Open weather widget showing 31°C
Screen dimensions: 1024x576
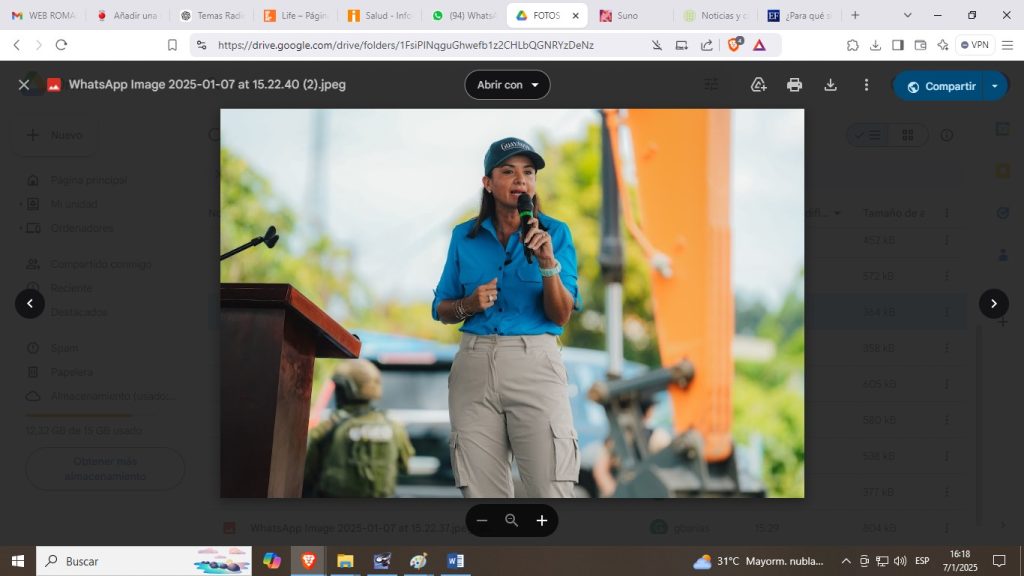pyautogui.click(x=758, y=561)
